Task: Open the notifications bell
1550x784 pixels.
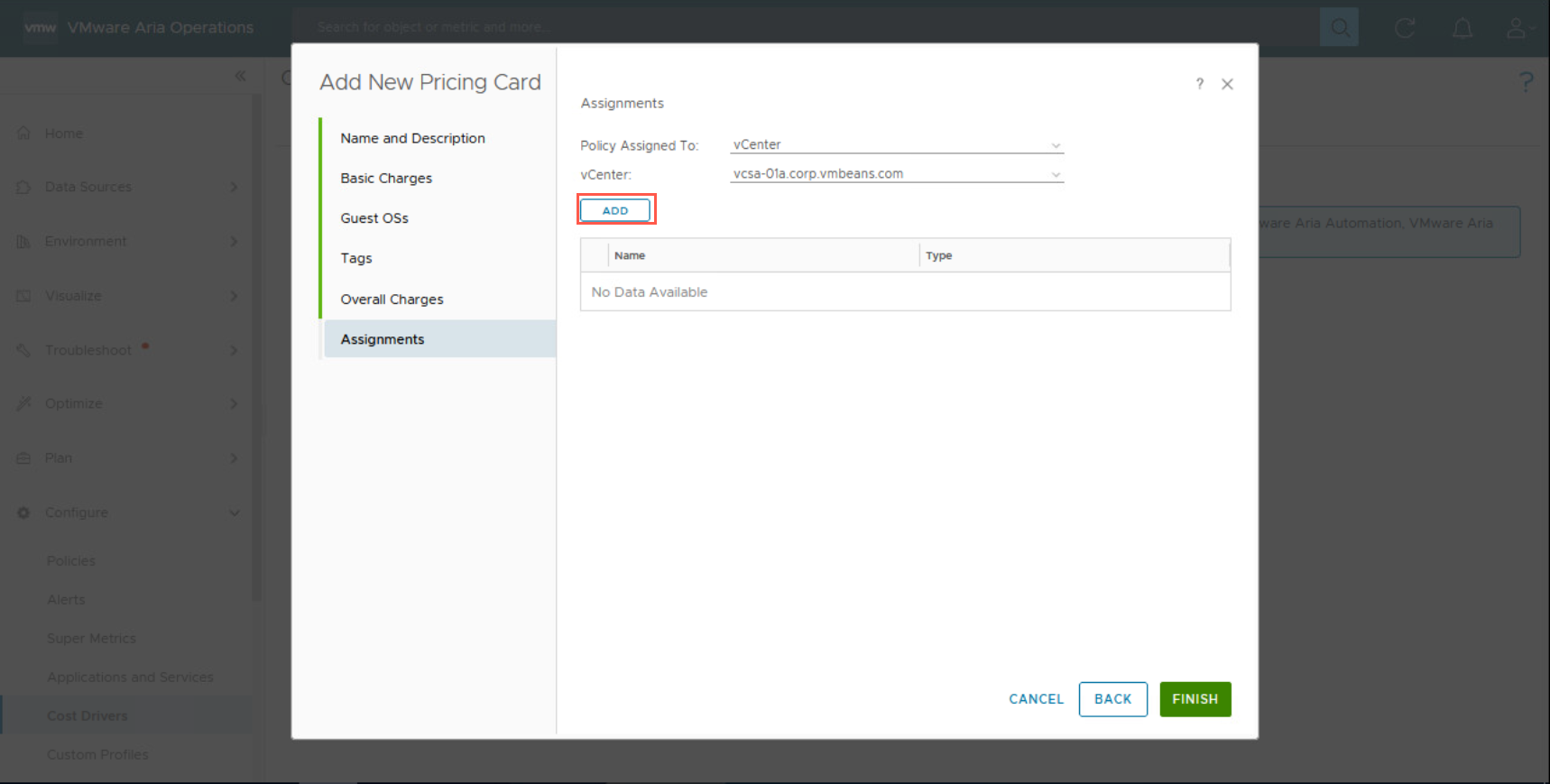Action: [x=1462, y=28]
